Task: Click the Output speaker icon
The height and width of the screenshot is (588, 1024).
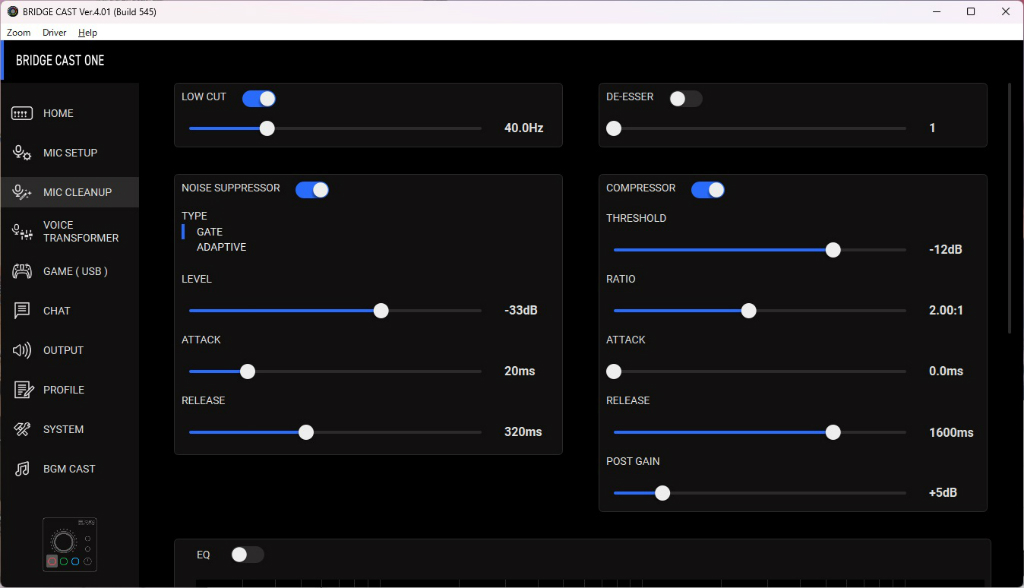Action: coord(22,350)
